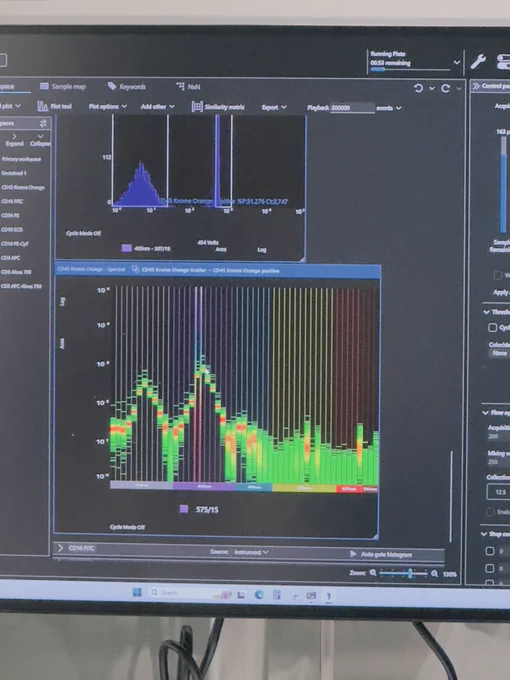Click the gate hierarchy icon in spectral plot header
Image resolution: width=510 pixels, height=680 pixels.
click(135, 269)
